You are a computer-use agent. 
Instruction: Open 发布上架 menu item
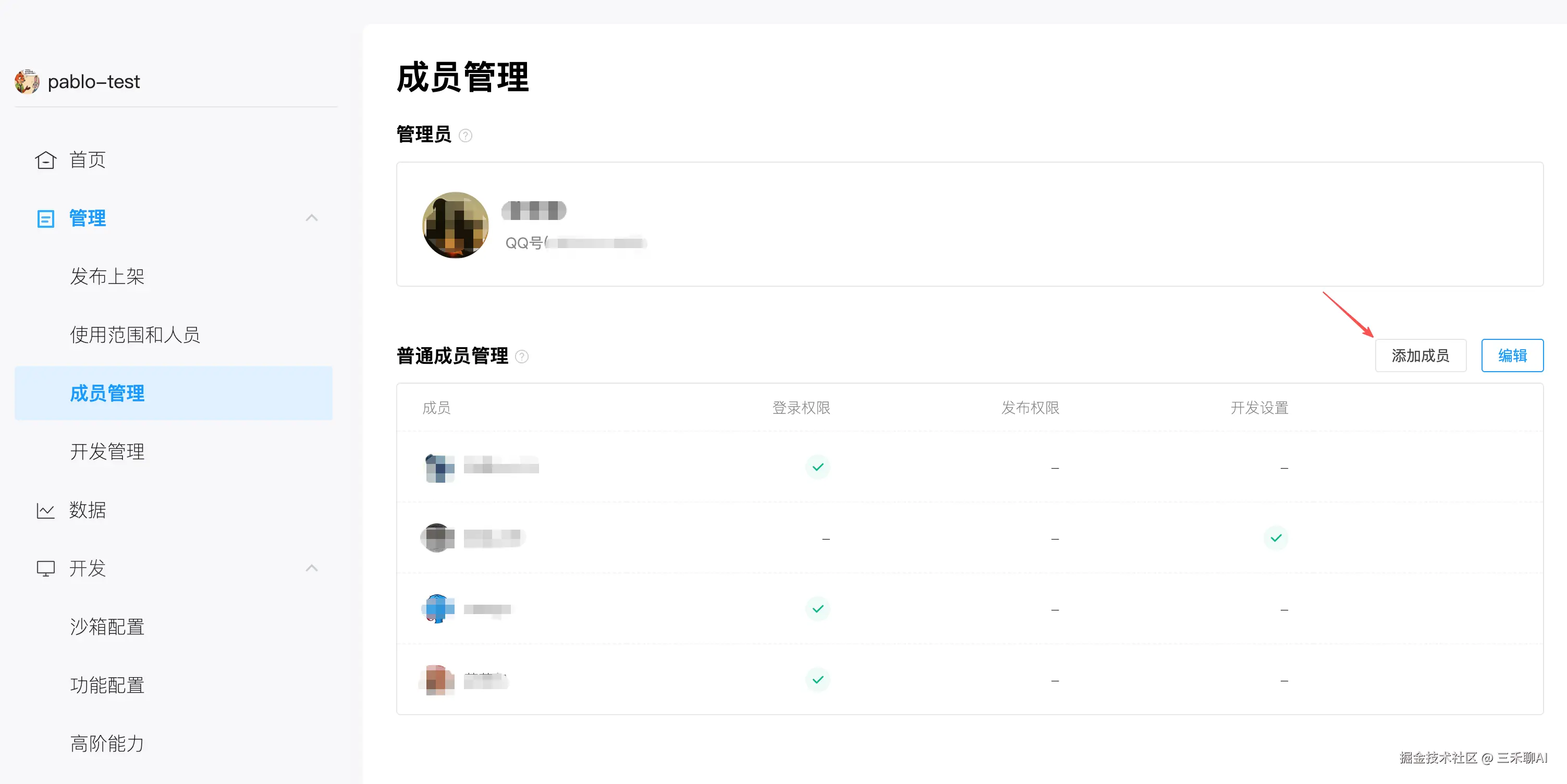[107, 277]
